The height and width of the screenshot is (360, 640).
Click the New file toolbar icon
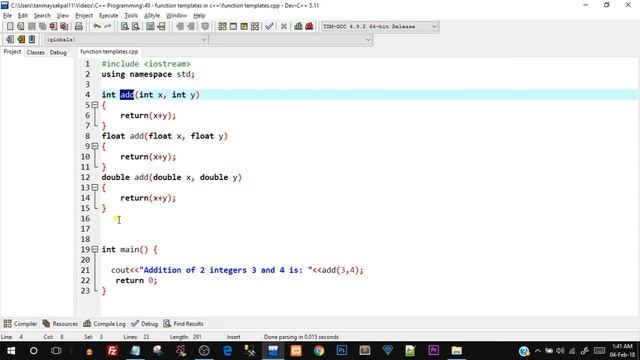tap(10, 27)
